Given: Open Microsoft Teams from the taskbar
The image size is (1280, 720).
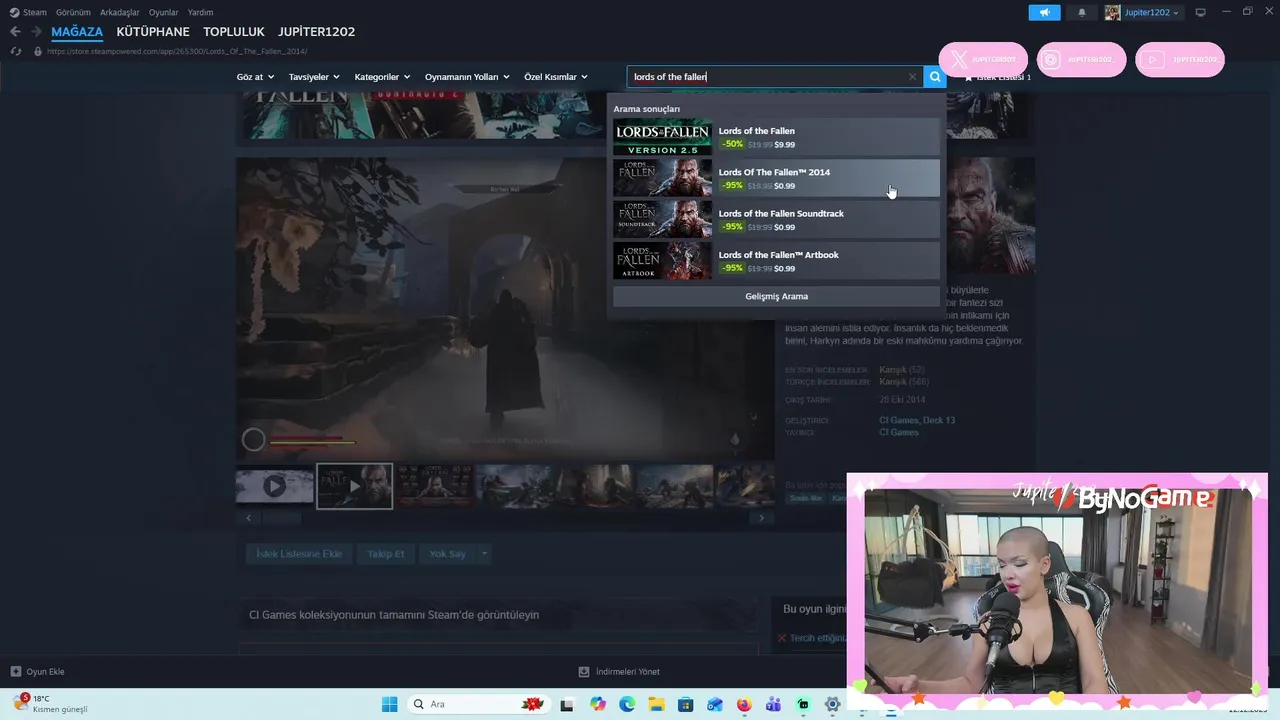Looking at the screenshot, I should [x=773, y=704].
